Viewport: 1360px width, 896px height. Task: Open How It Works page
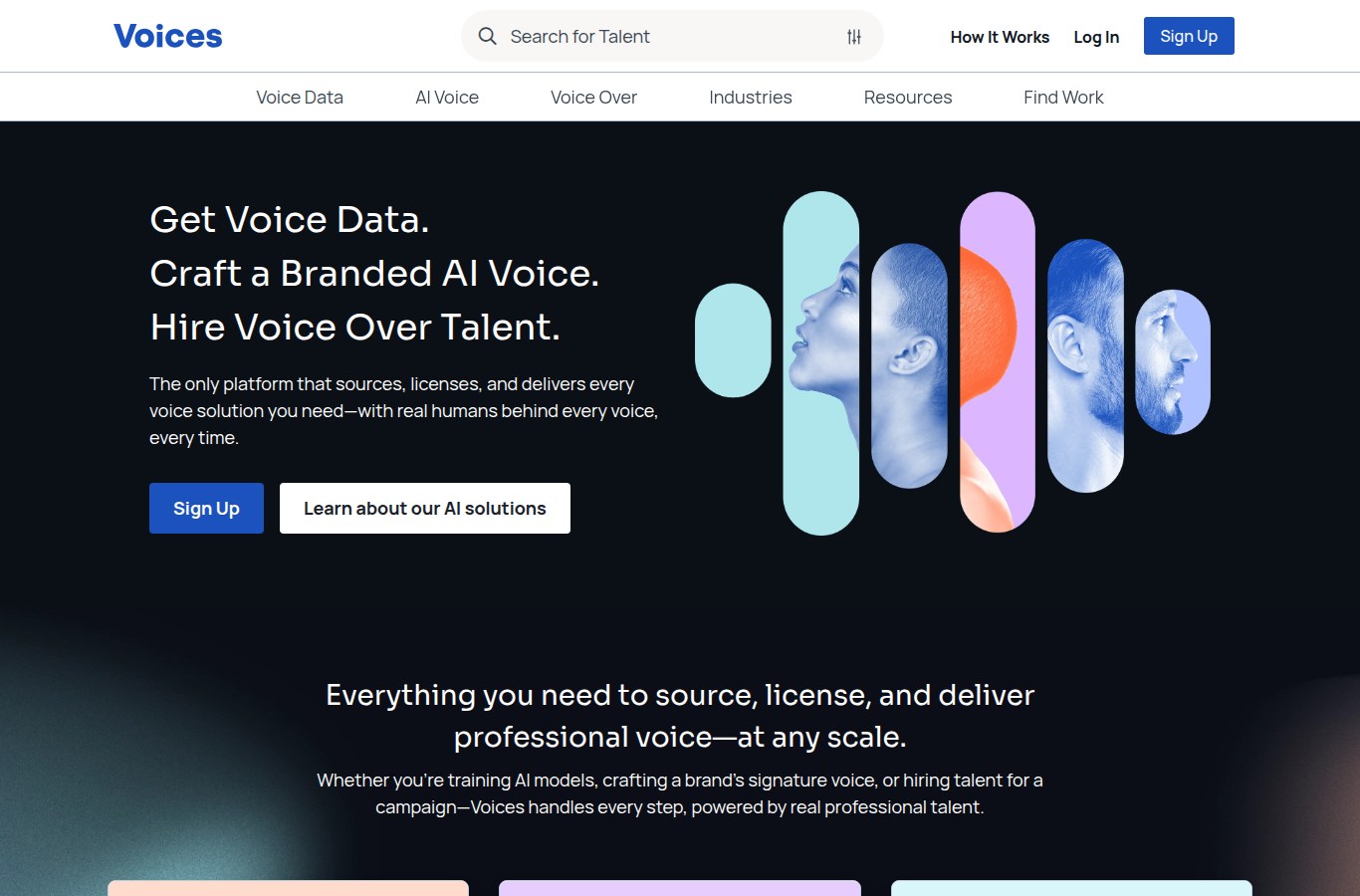1000,37
